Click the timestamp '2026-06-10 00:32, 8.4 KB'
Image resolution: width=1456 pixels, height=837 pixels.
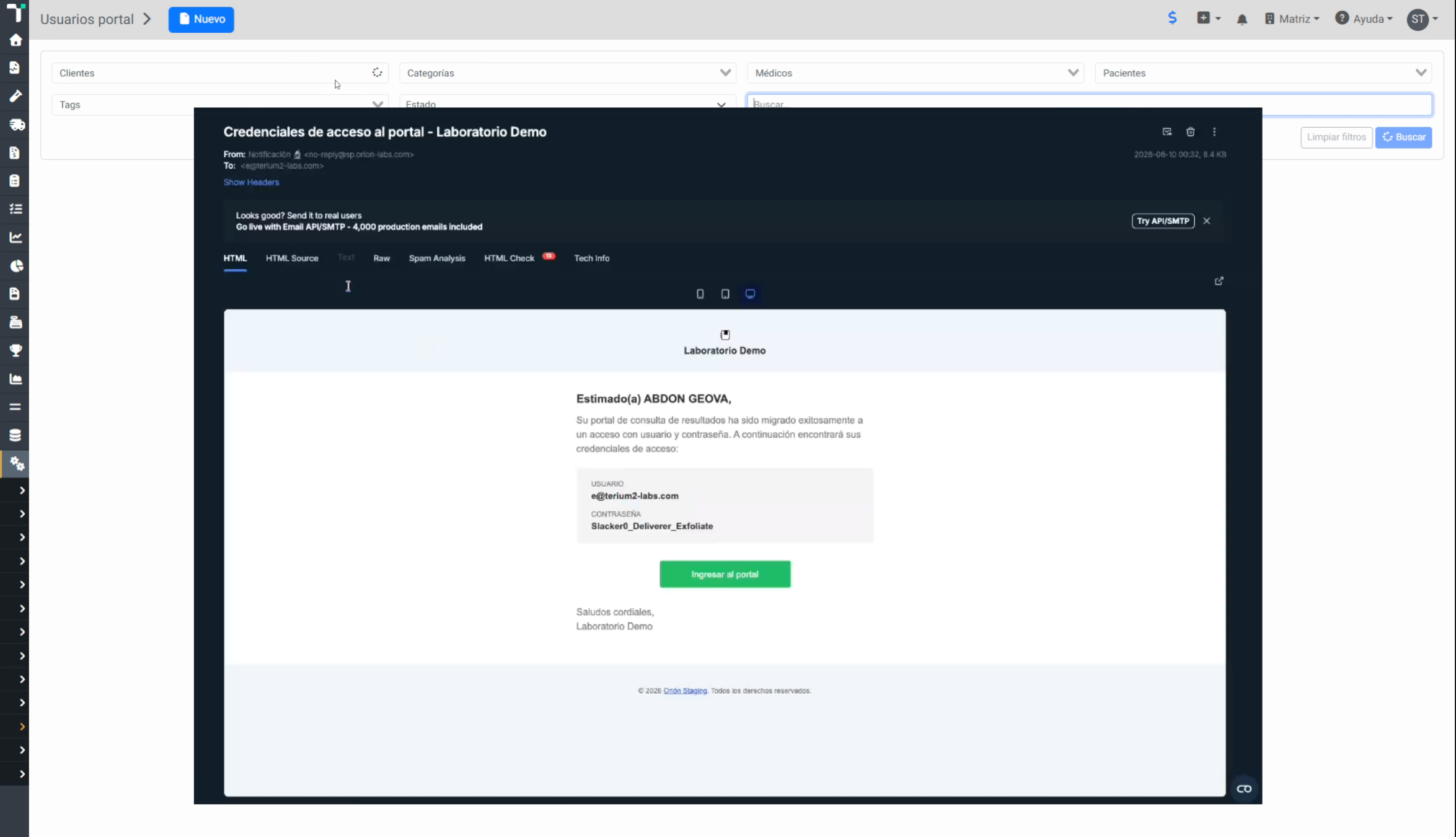1180,154
